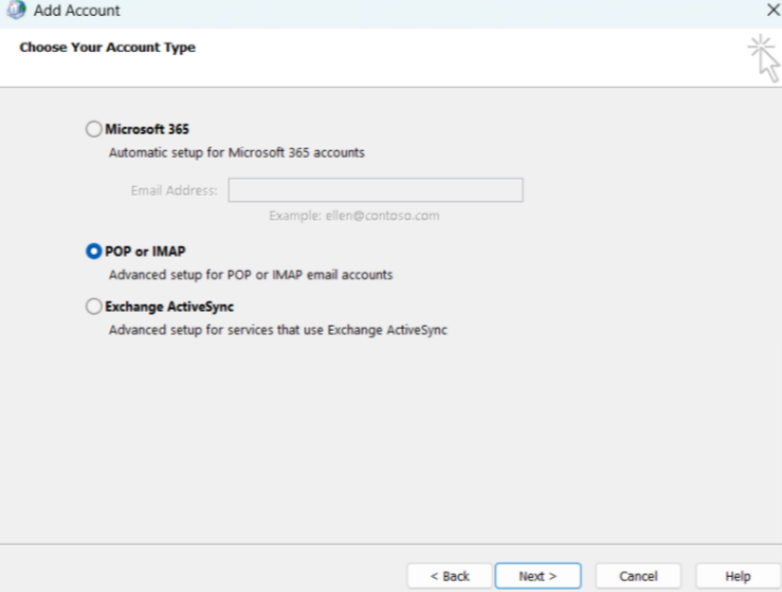The image size is (782, 592).
Task: Click the 'Example: ellen@contoso.com' hint text
Action: (x=354, y=216)
